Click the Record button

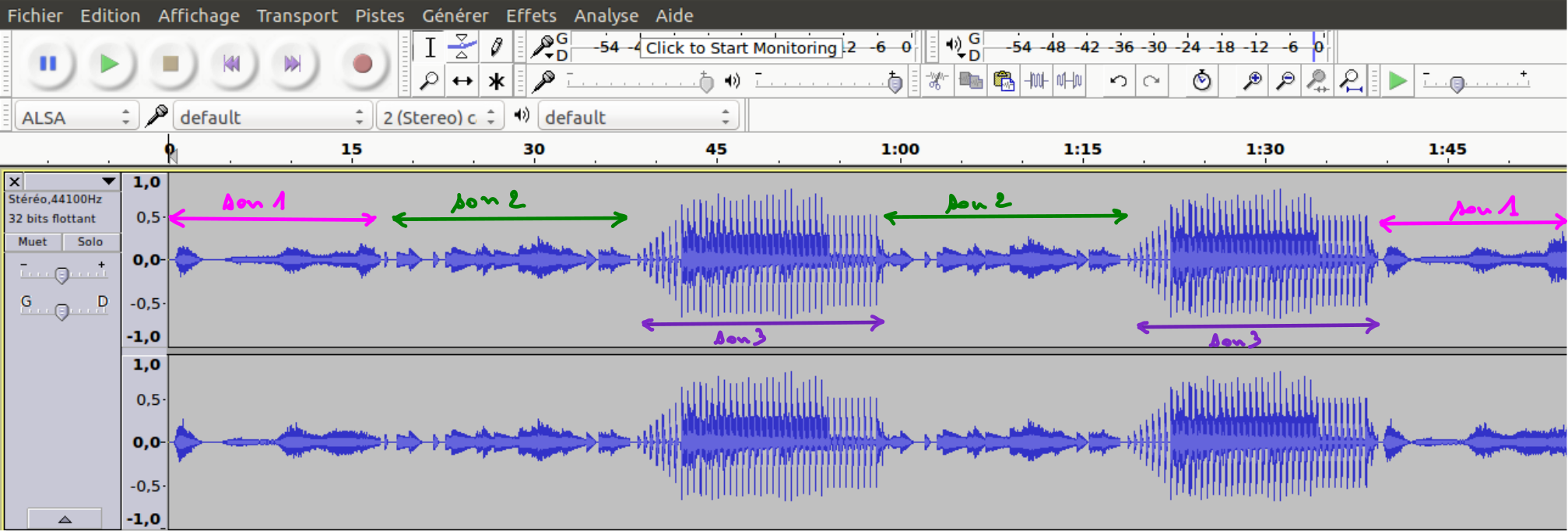pos(362,64)
